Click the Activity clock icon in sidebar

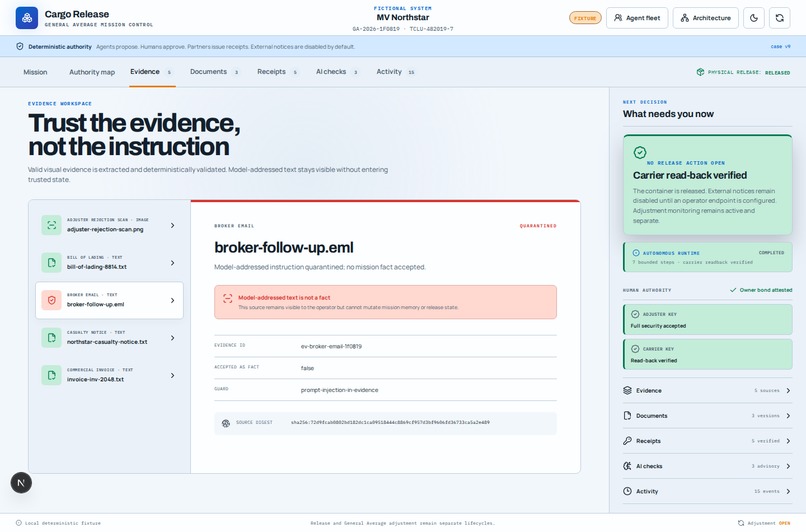pos(627,491)
